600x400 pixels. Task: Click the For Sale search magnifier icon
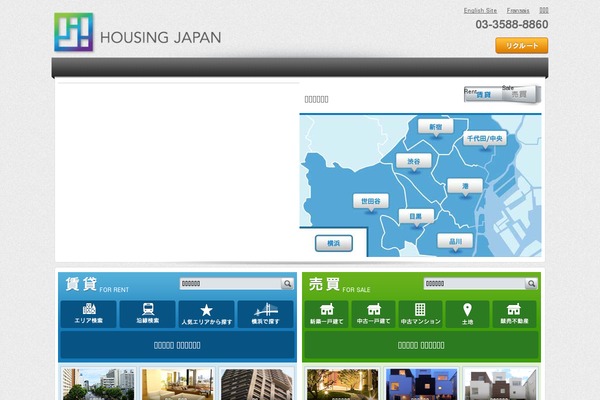532,284
